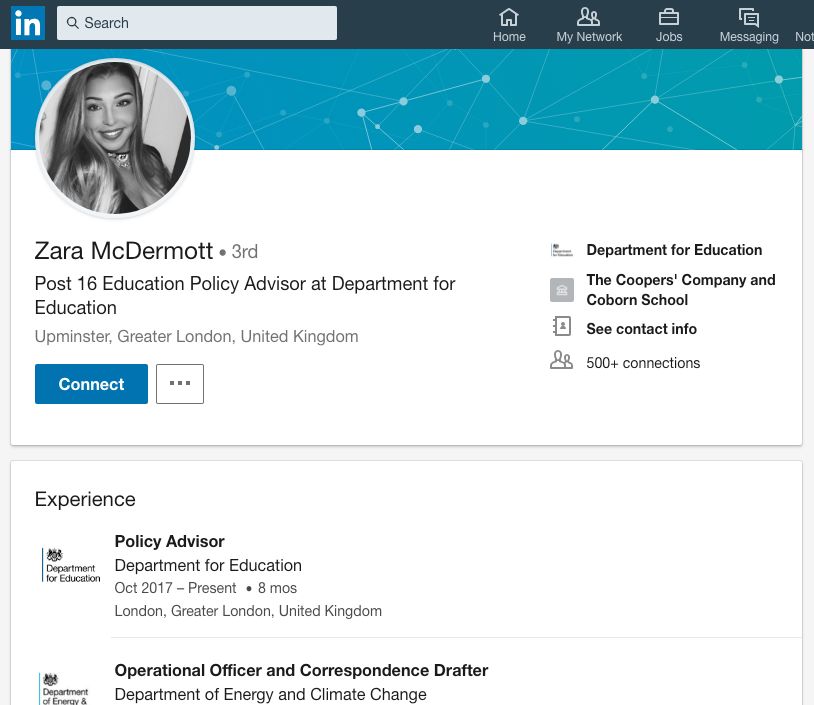Image resolution: width=814 pixels, height=705 pixels.
Task: Click Zara McDermott's profile photo
Action: click(x=115, y=137)
